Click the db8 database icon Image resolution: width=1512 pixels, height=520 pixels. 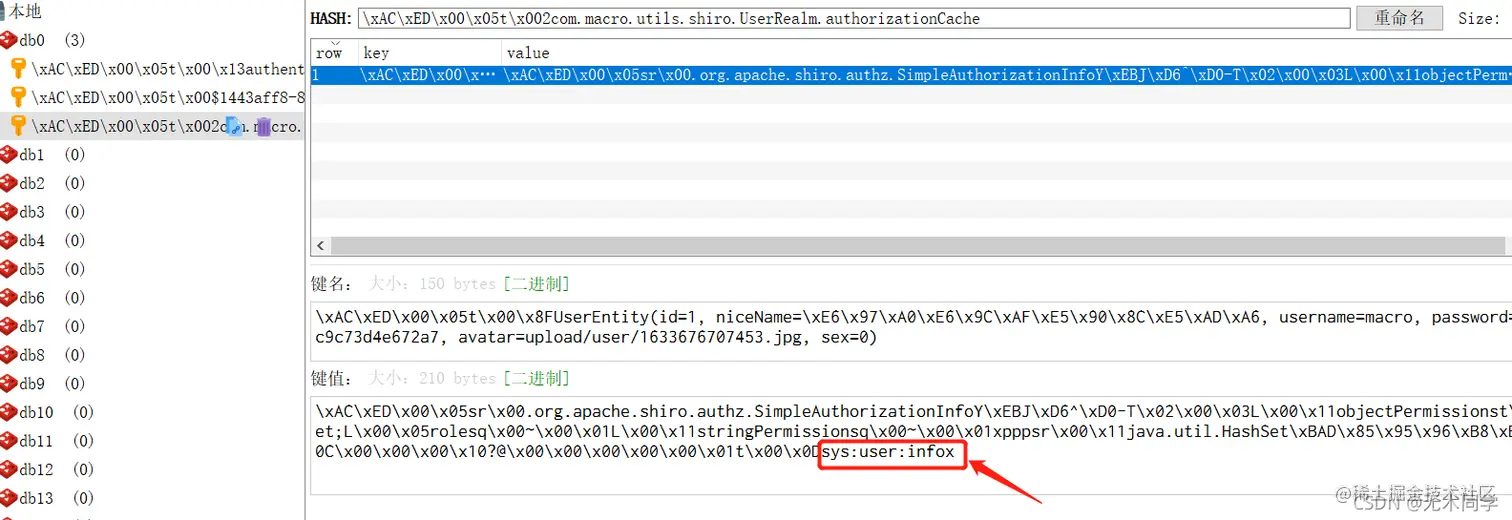pos(9,355)
